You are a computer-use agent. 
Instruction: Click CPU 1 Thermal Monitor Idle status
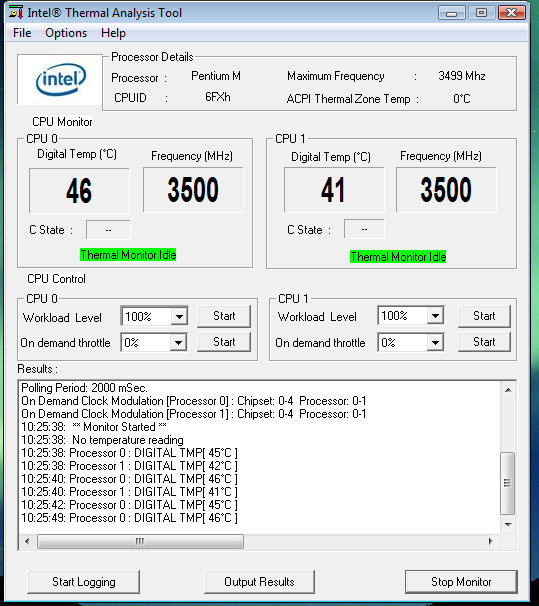(x=398, y=257)
